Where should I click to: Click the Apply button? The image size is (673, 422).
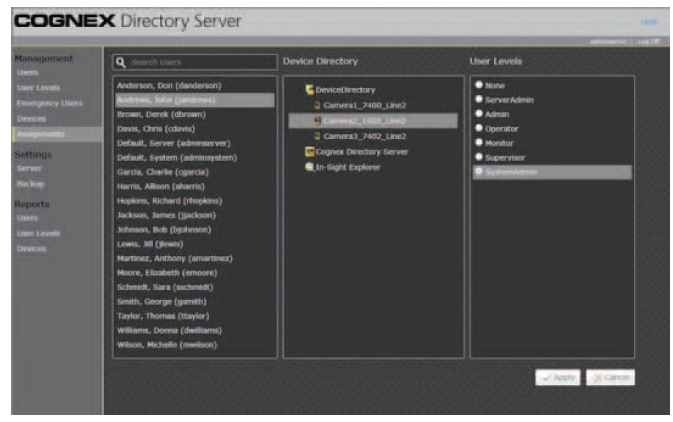pyautogui.click(x=558, y=377)
